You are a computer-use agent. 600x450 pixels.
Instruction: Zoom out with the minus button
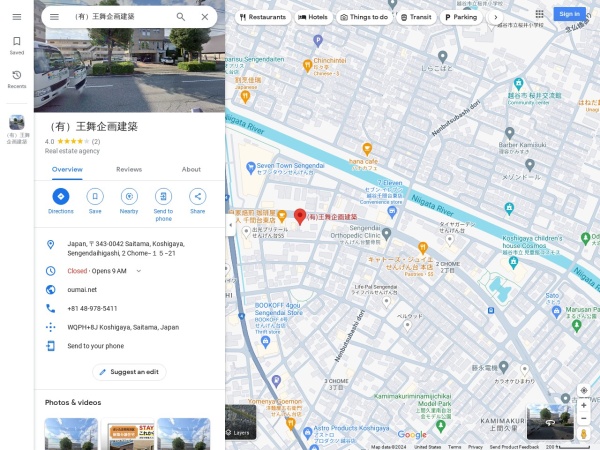[x=584, y=419]
